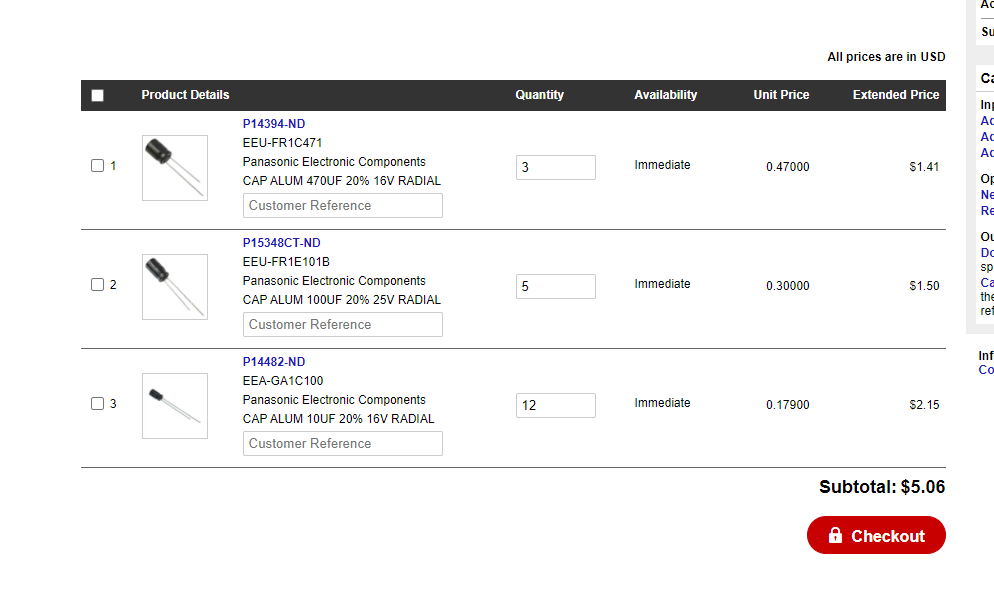Click the Quantity column header
Screen dimensions: 994x602
pos(540,95)
